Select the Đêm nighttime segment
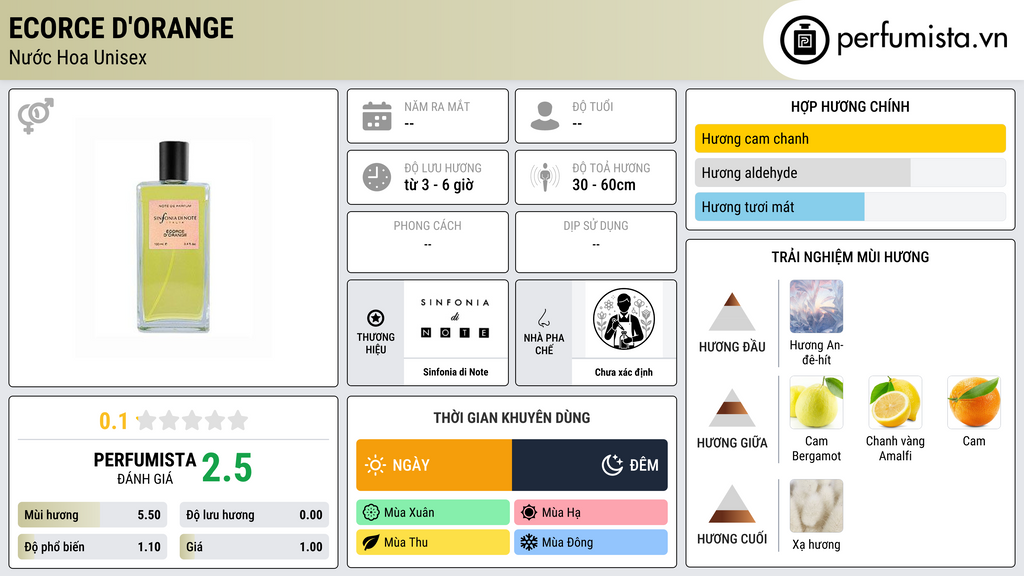 590,465
